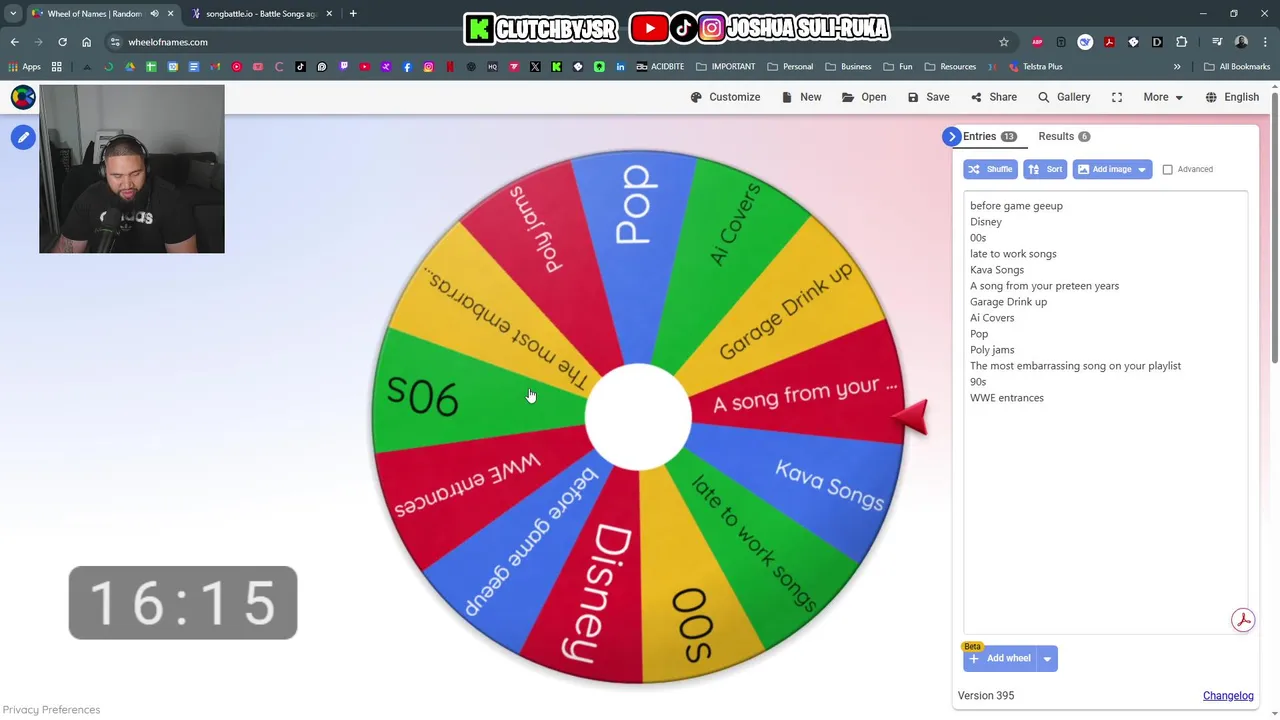The height and width of the screenshot is (720, 1280).
Task: Click Open in top menu
Action: click(864, 97)
